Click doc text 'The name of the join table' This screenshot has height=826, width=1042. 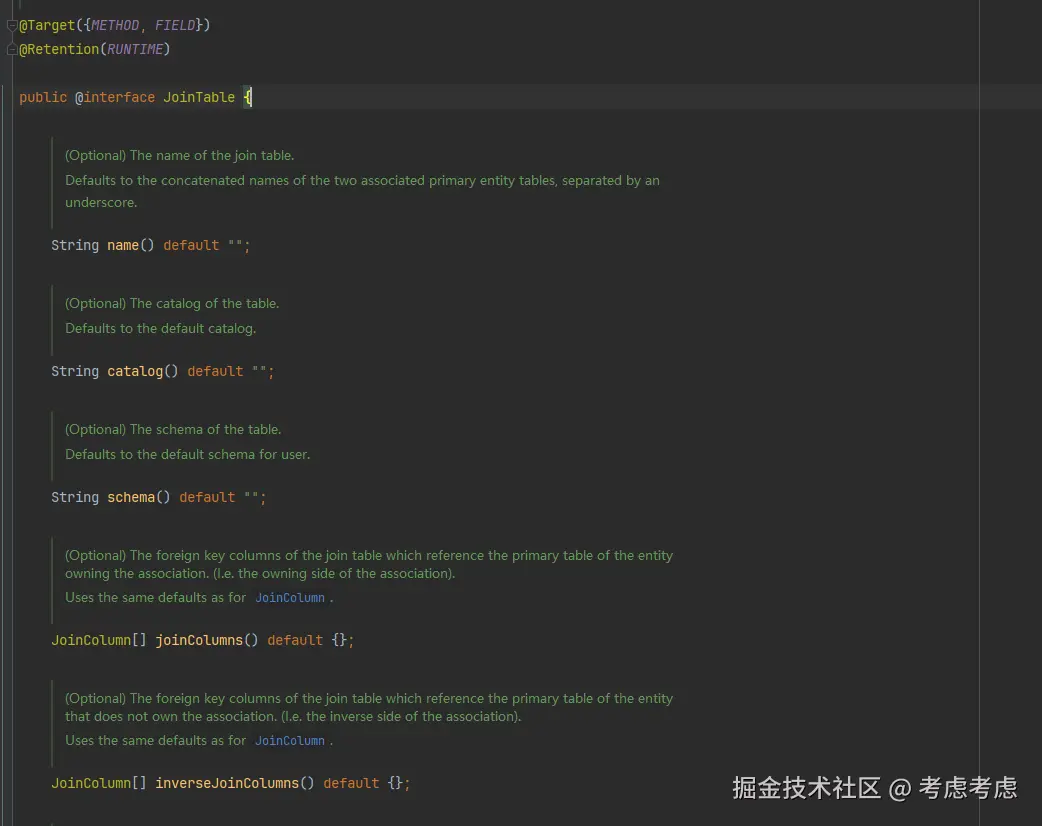click(x=211, y=155)
